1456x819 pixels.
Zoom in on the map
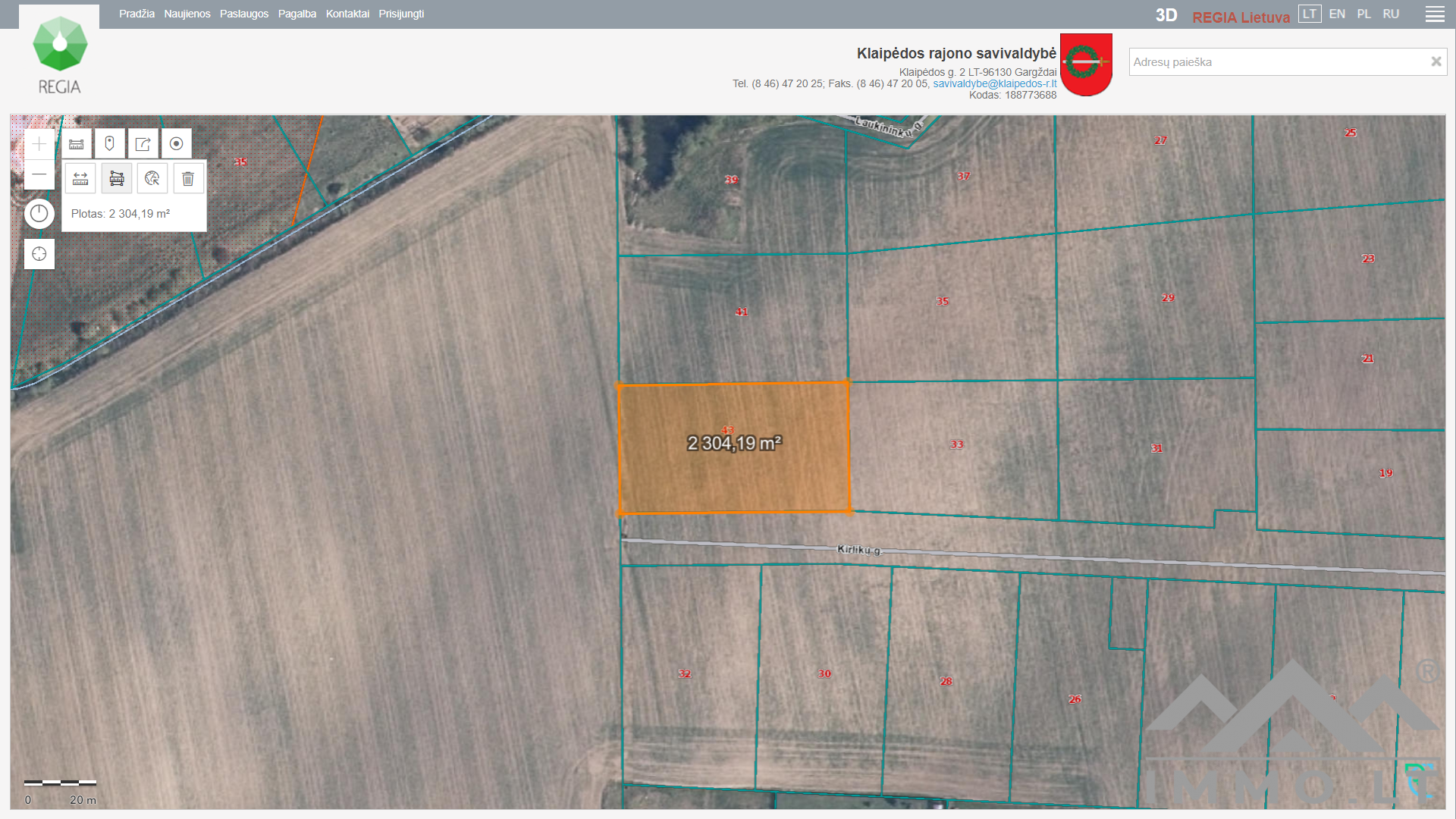pyautogui.click(x=39, y=144)
